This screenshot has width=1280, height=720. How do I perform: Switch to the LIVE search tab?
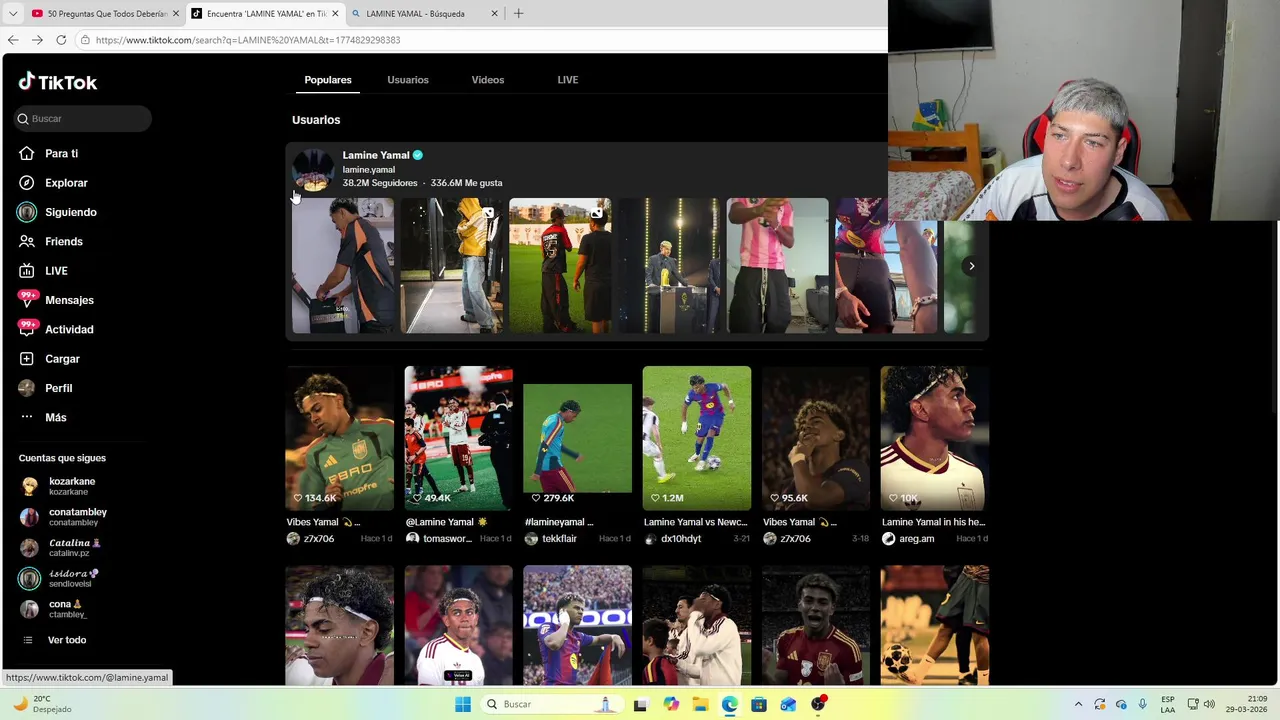point(568,80)
